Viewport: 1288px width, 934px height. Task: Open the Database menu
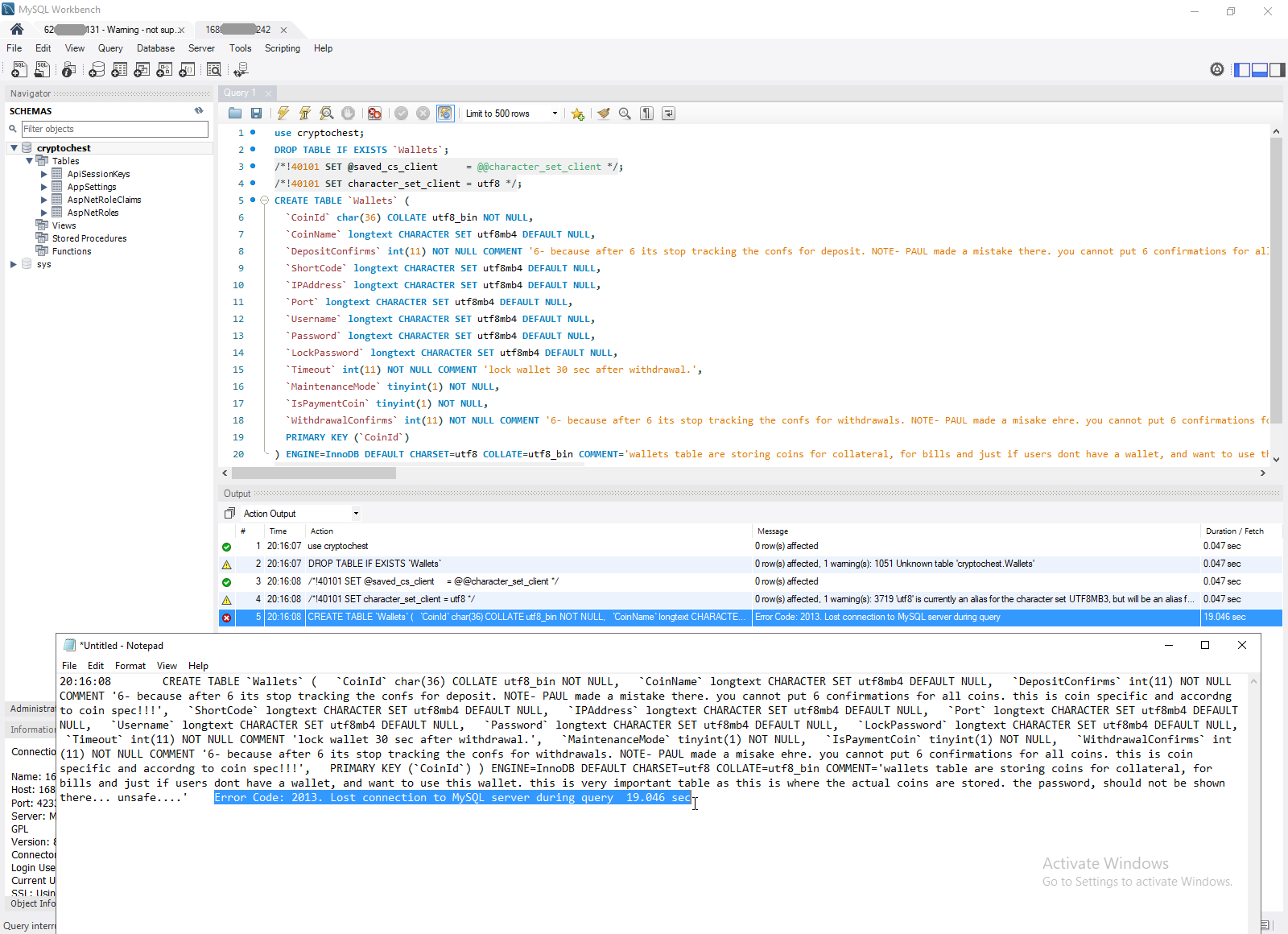[155, 48]
